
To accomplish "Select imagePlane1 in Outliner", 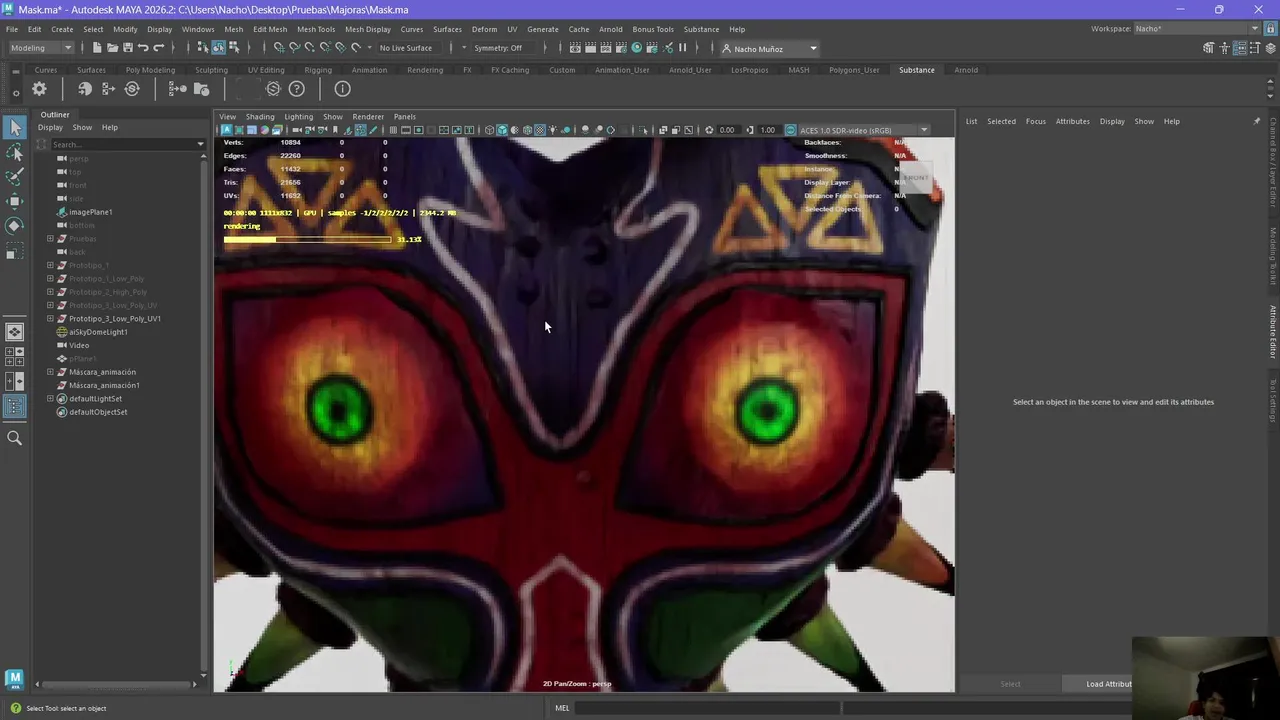I will pos(90,212).
